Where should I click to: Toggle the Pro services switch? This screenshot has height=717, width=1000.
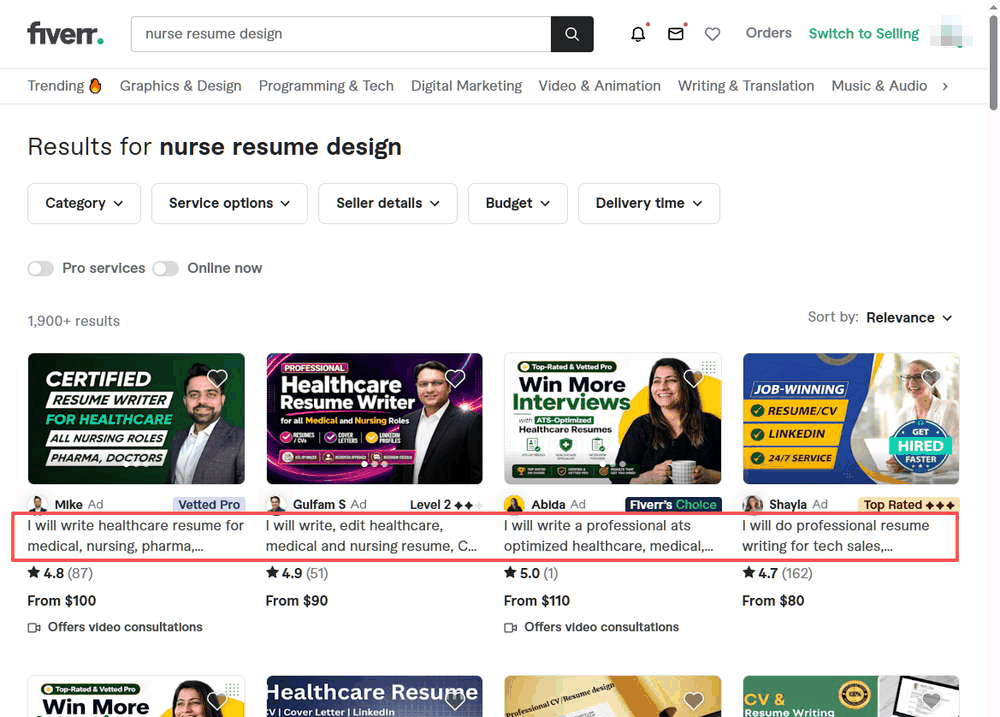tap(41, 269)
